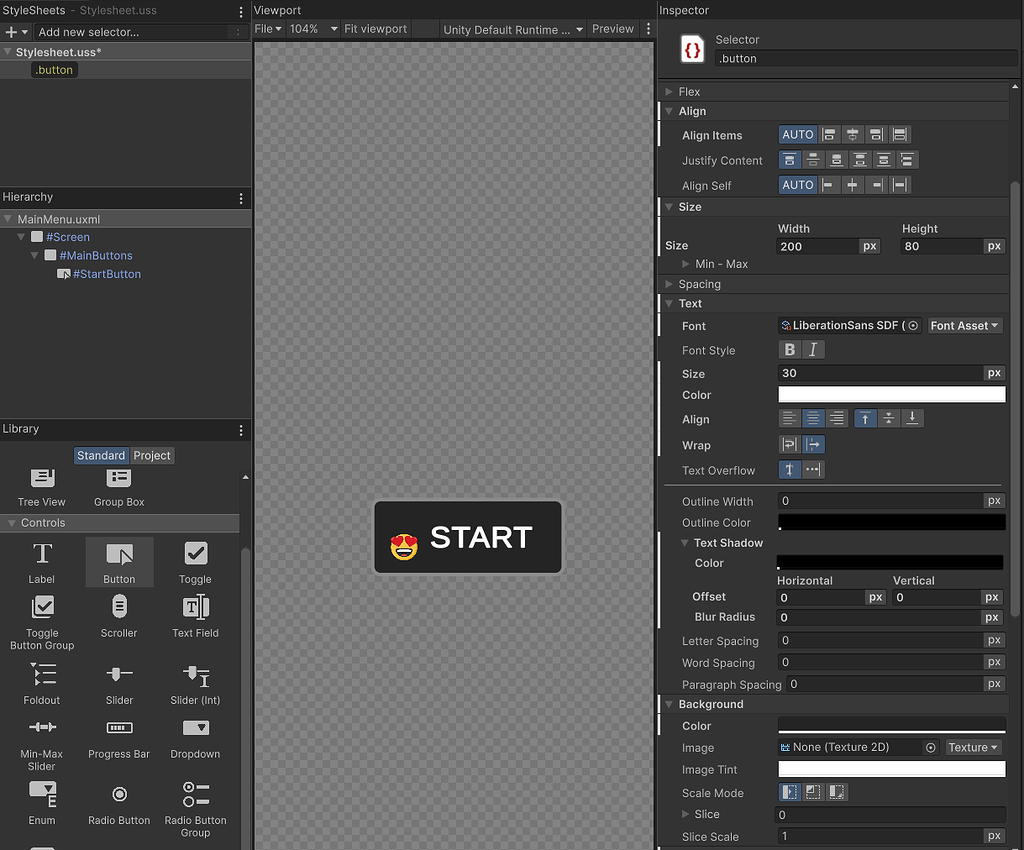Open the viewport zoom percentage dropdown
The image size is (1024, 850).
(x=311, y=29)
